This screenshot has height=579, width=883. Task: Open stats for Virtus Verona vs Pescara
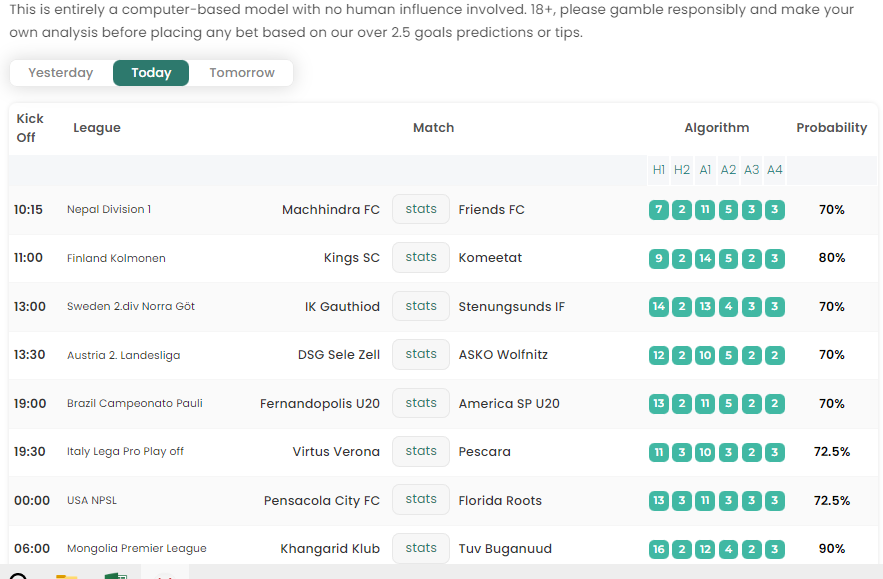click(421, 451)
